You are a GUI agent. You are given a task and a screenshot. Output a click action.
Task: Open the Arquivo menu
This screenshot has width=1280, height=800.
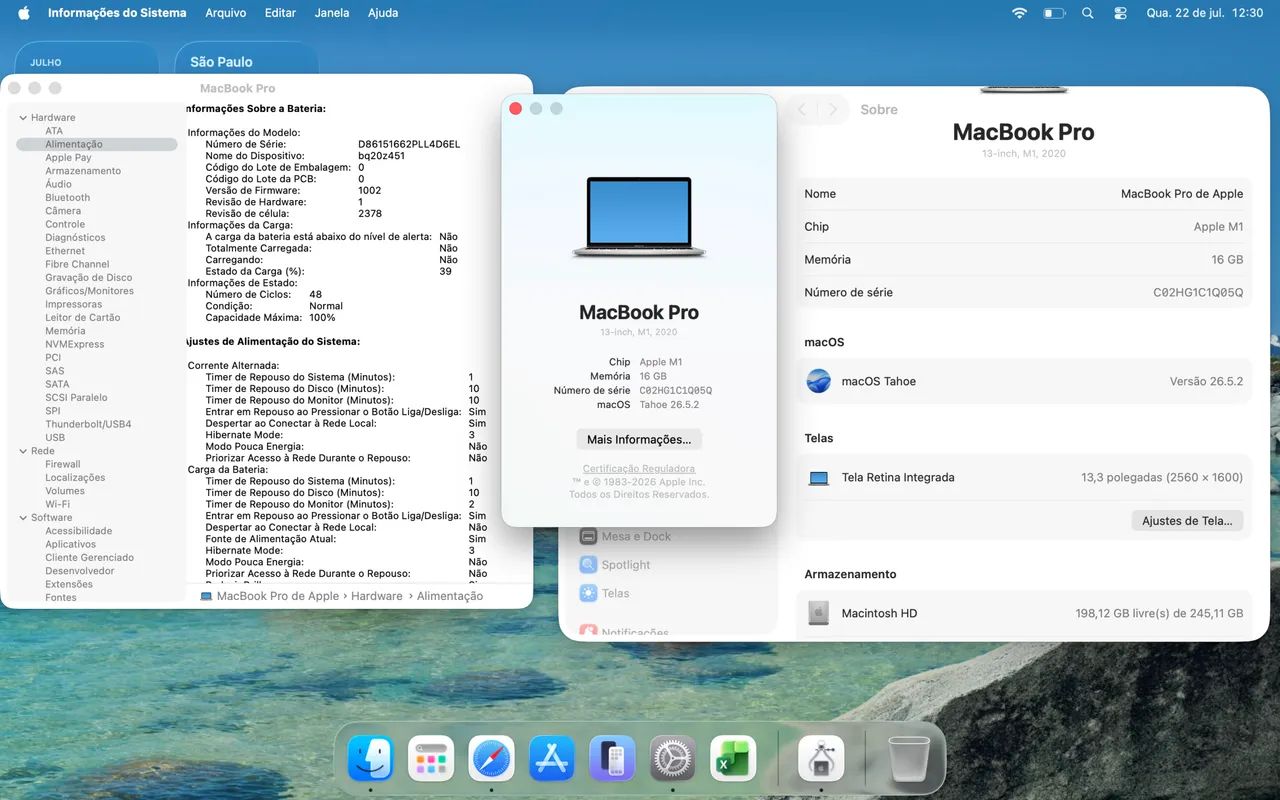point(226,13)
